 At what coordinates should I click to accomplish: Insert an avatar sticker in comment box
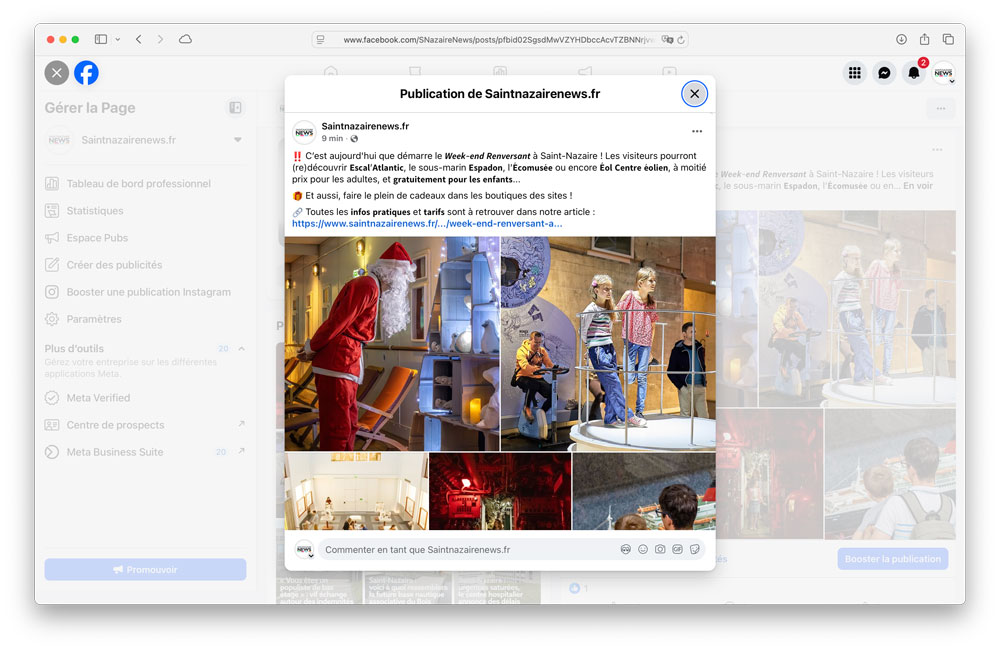(626, 549)
